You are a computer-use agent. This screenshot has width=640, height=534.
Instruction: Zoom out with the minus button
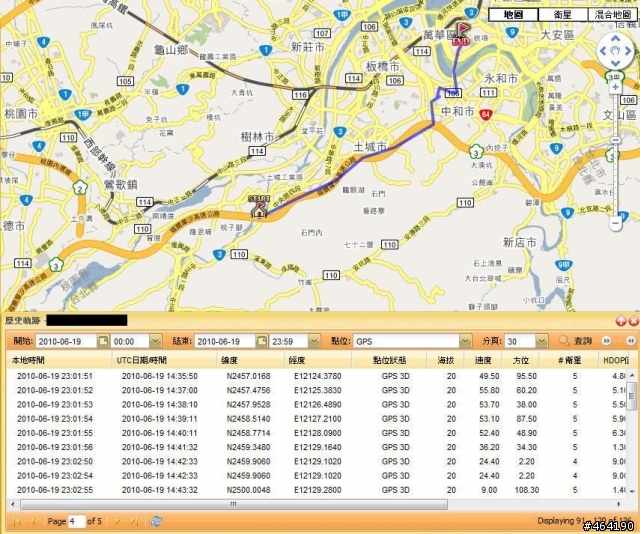616,222
